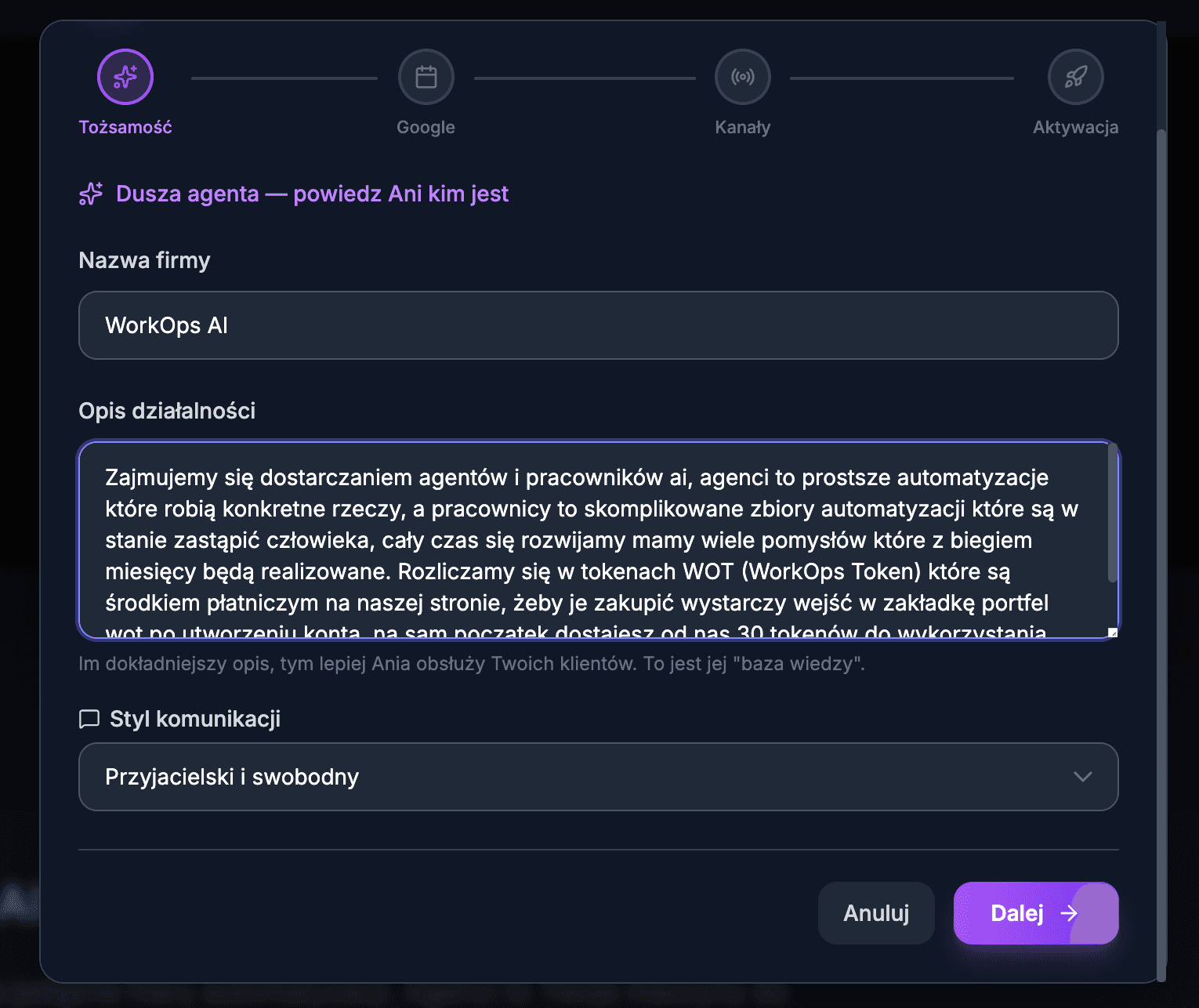Click the Aktywacja rocket icon

pyautogui.click(x=1075, y=76)
